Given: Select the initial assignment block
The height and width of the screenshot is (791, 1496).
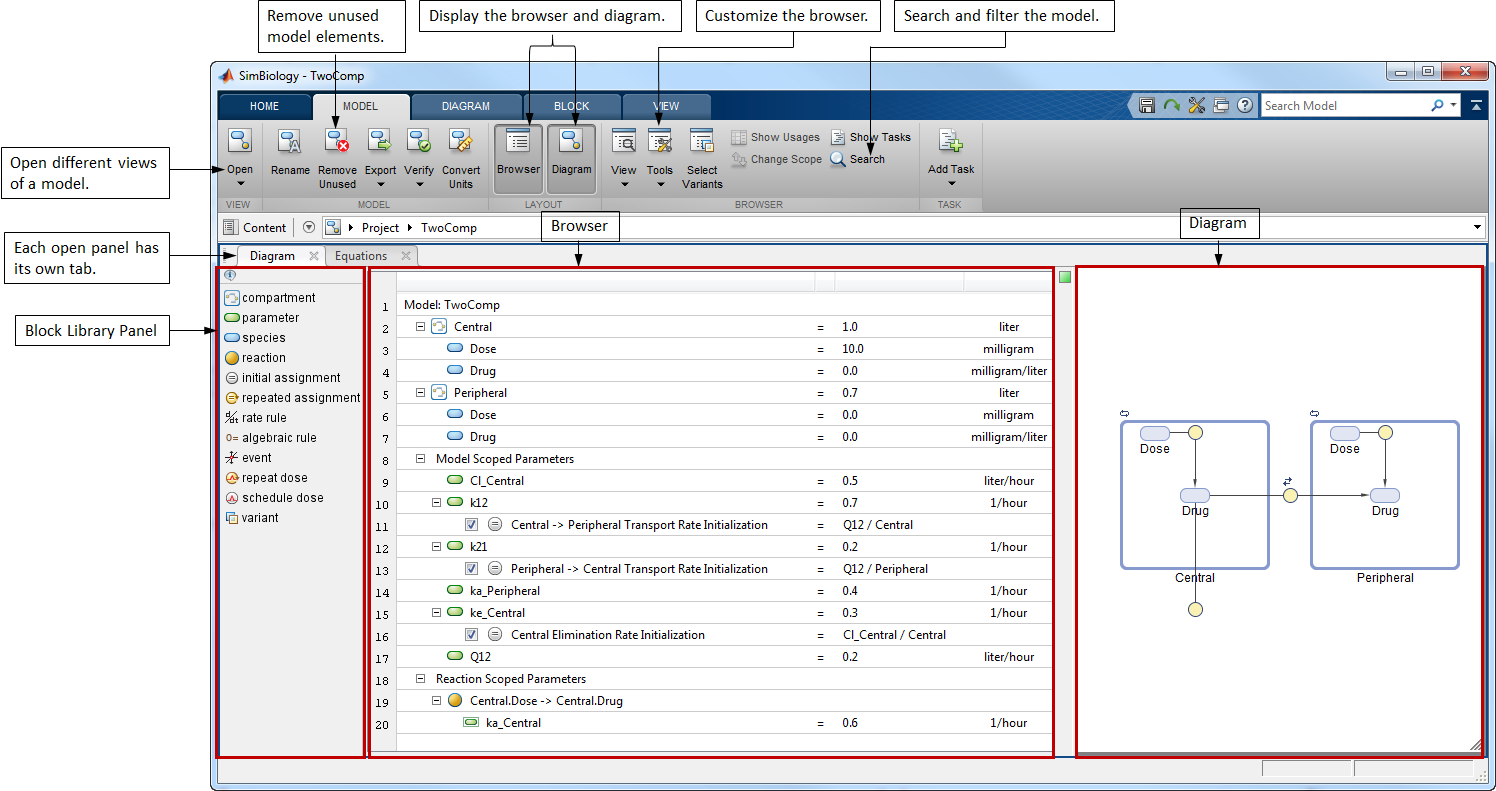Looking at the screenshot, I should (x=282, y=378).
